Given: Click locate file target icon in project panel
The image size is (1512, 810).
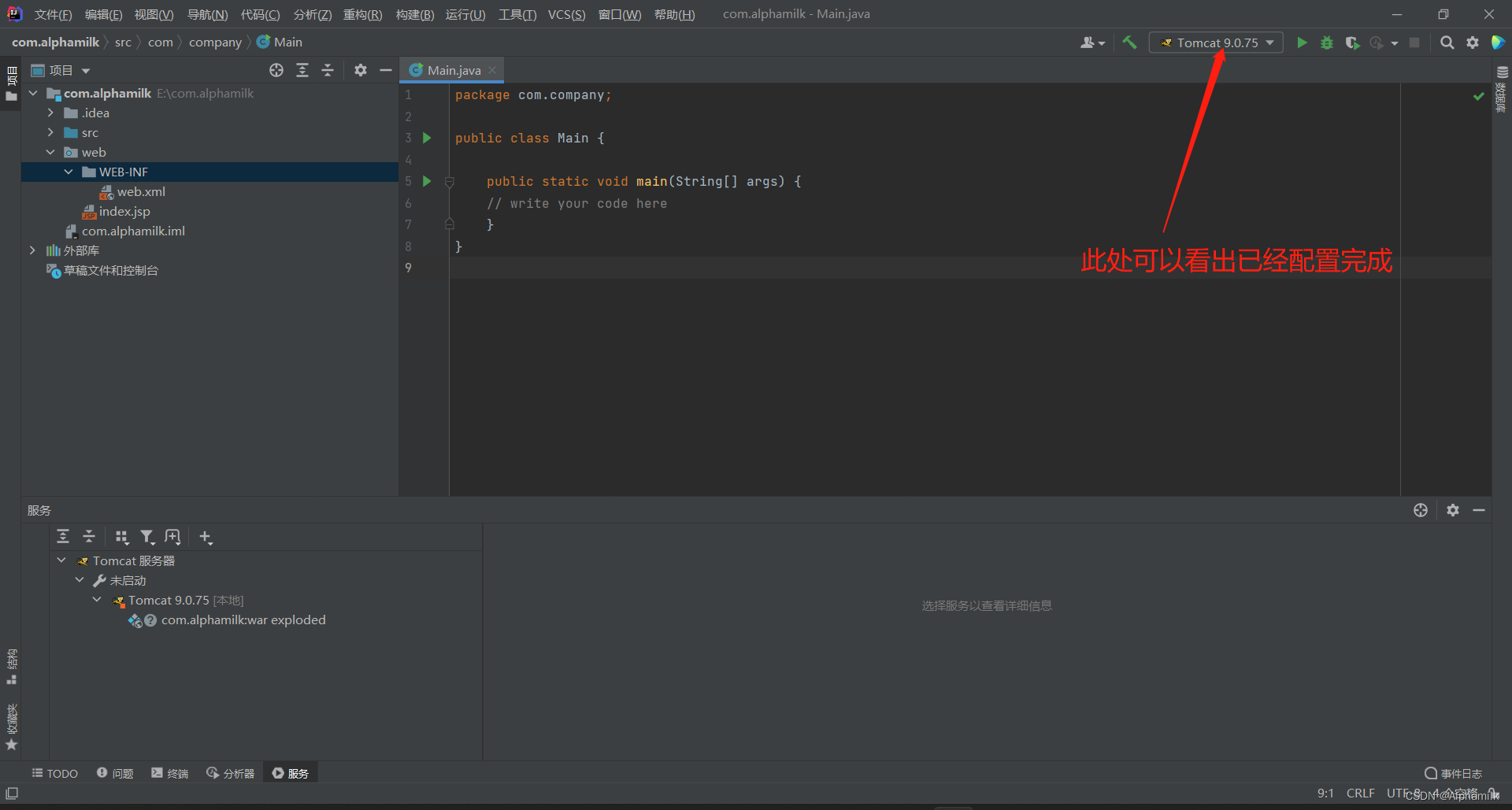Looking at the screenshot, I should (276, 70).
